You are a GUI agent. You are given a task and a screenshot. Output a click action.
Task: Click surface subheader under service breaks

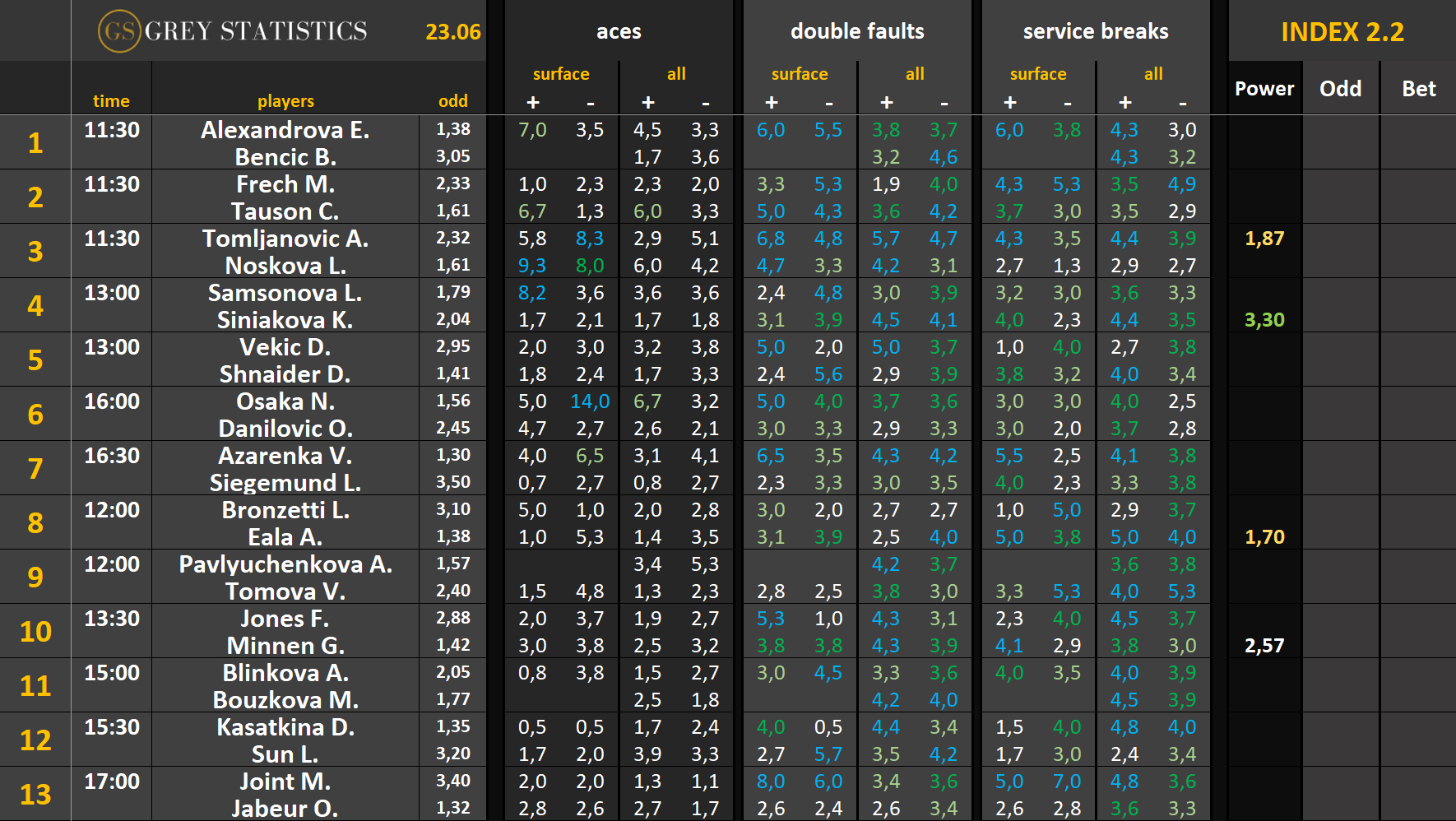tap(1038, 74)
